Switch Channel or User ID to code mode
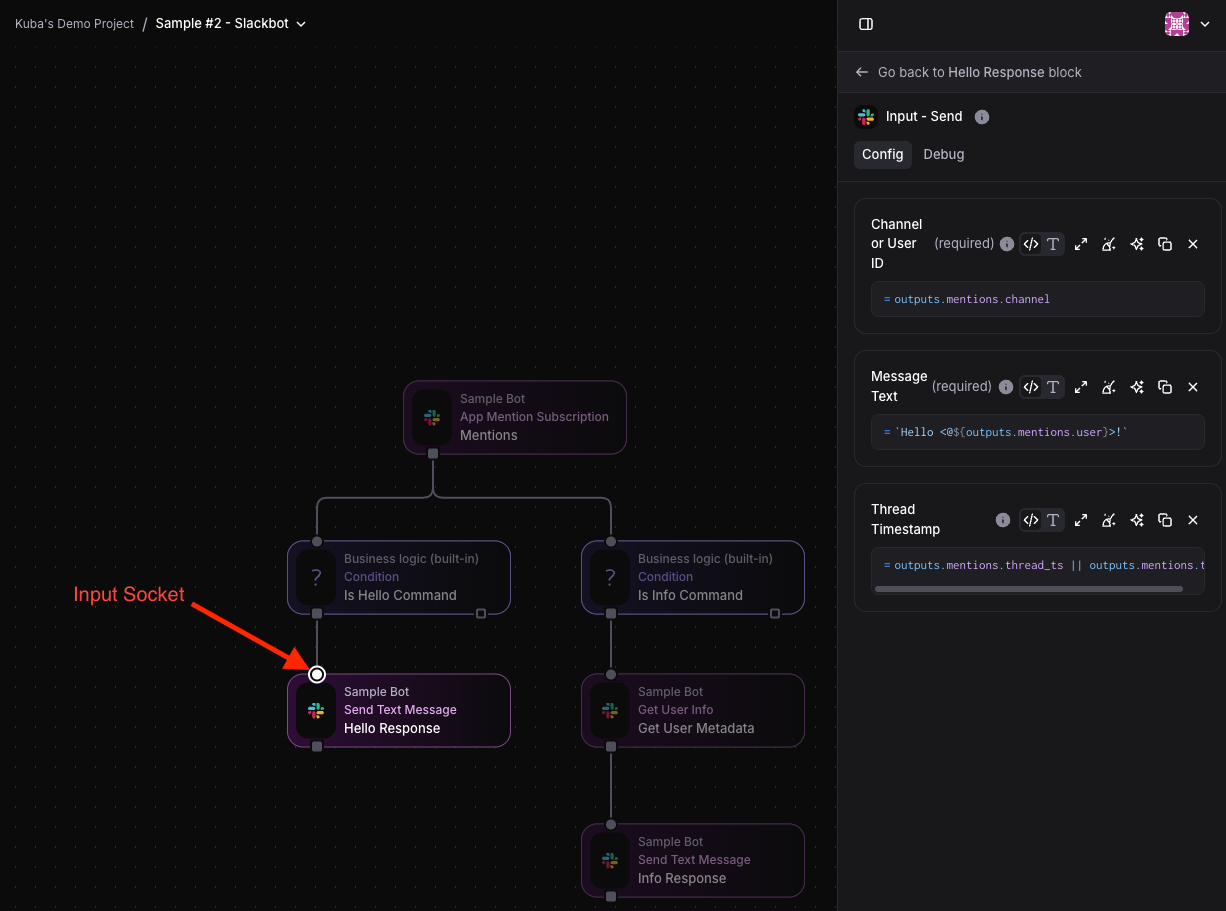The width and height of the screenshot is (1226, 911). 1031,244
